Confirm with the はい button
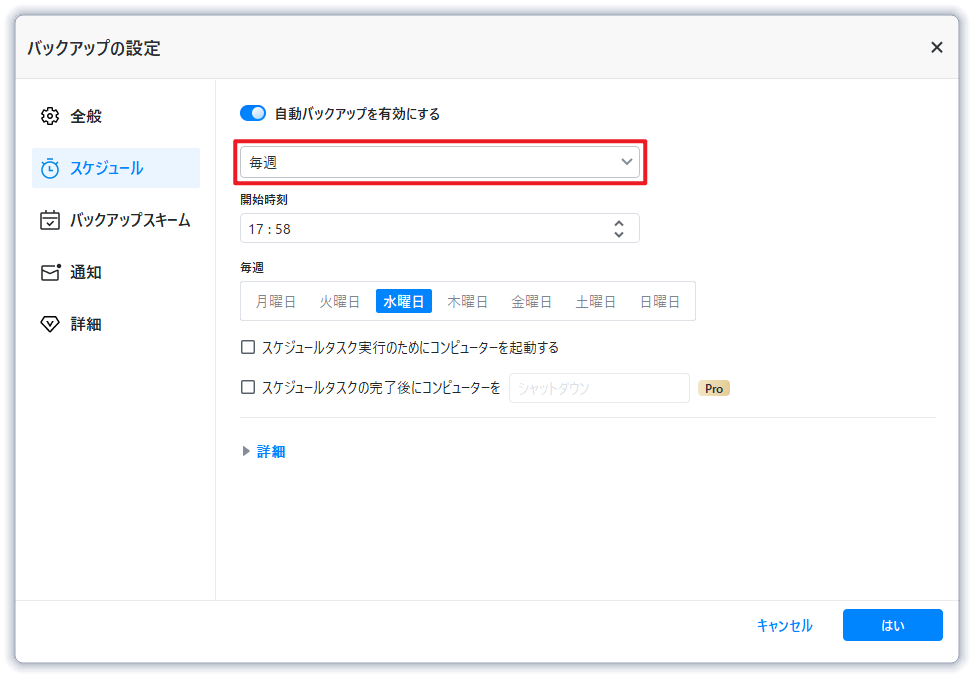 893,625
